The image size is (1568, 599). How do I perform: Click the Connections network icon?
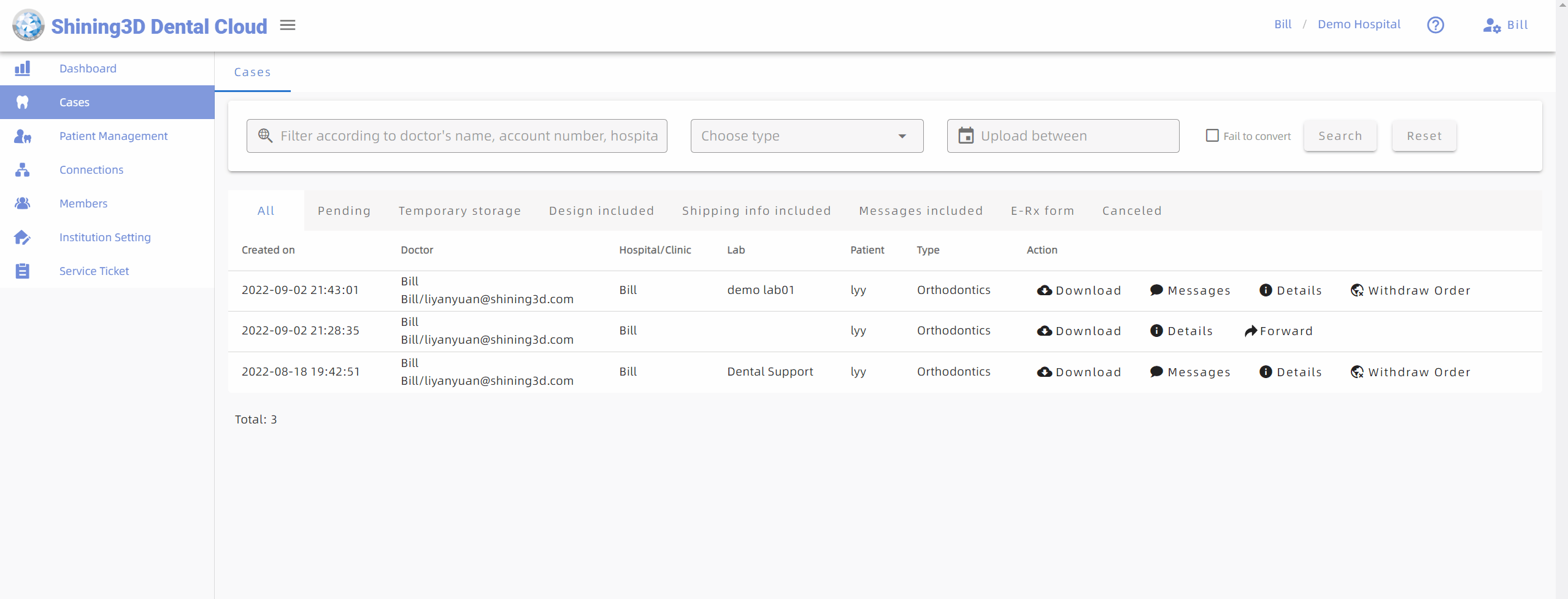[23, 170]
